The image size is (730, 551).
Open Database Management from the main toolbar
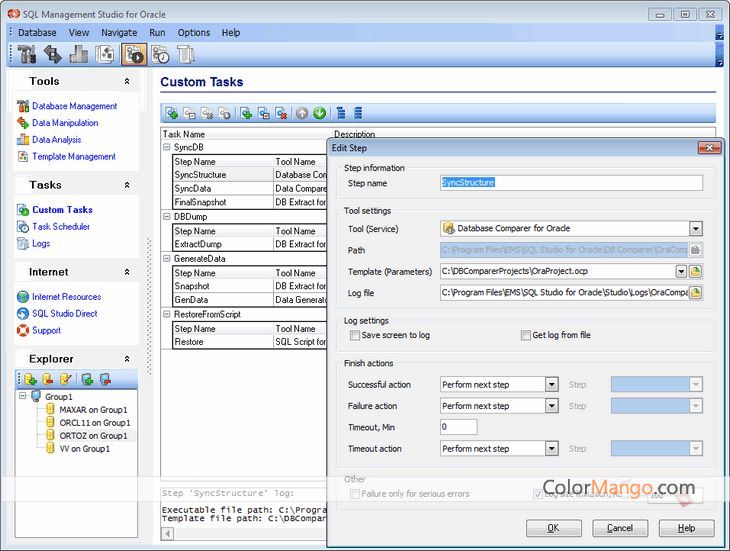tap(27, 54)
